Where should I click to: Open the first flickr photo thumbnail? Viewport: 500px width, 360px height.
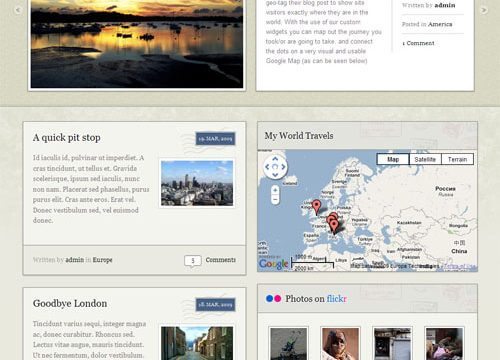tap(288, 344)
